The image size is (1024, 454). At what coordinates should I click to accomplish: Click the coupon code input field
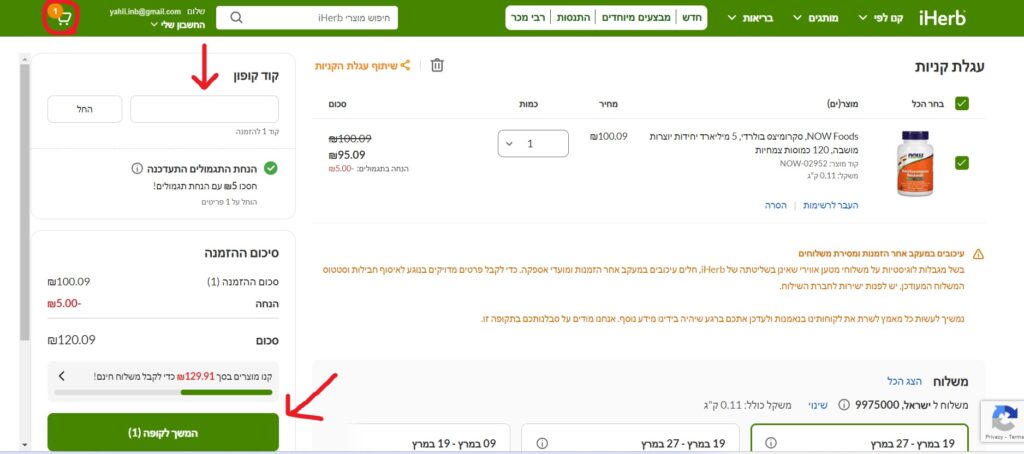point(204,108)
